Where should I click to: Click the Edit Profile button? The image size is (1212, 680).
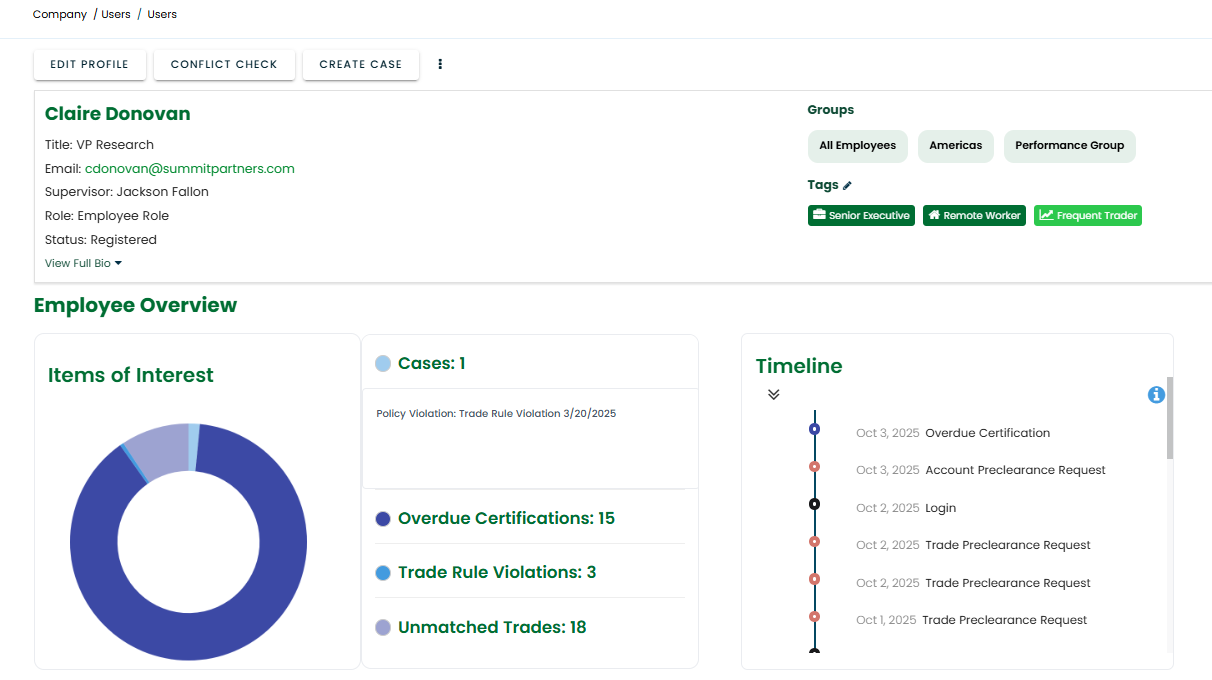[89, 64]
